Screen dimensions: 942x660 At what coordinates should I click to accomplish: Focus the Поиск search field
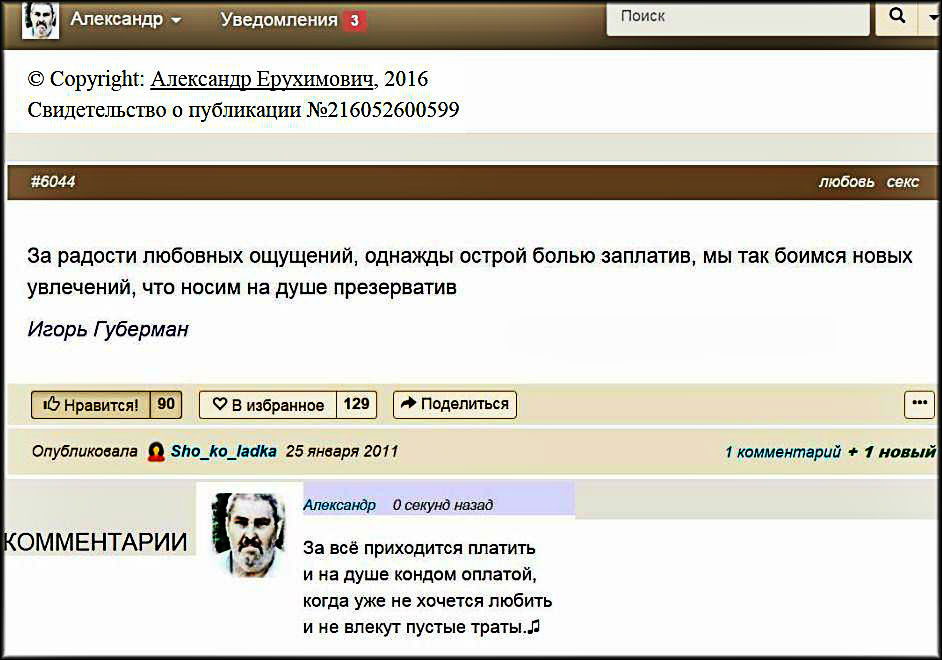[738, 17]
